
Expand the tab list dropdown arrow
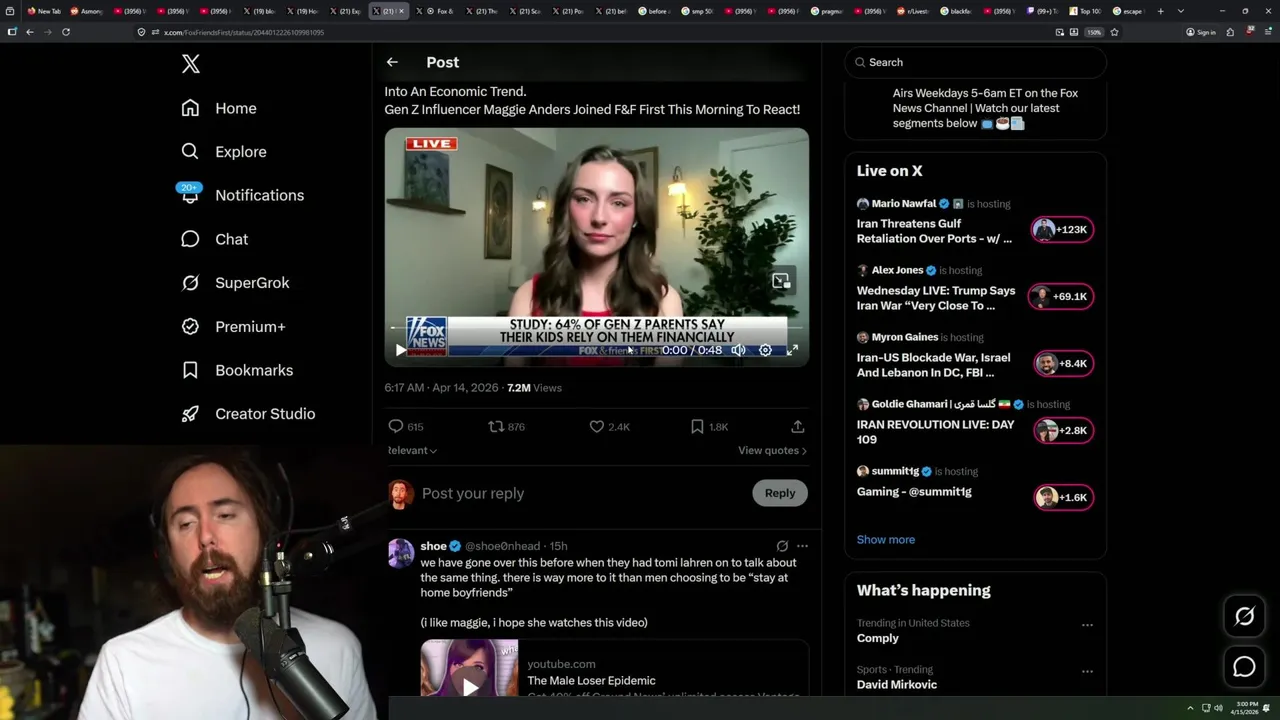click(1181, 11)
